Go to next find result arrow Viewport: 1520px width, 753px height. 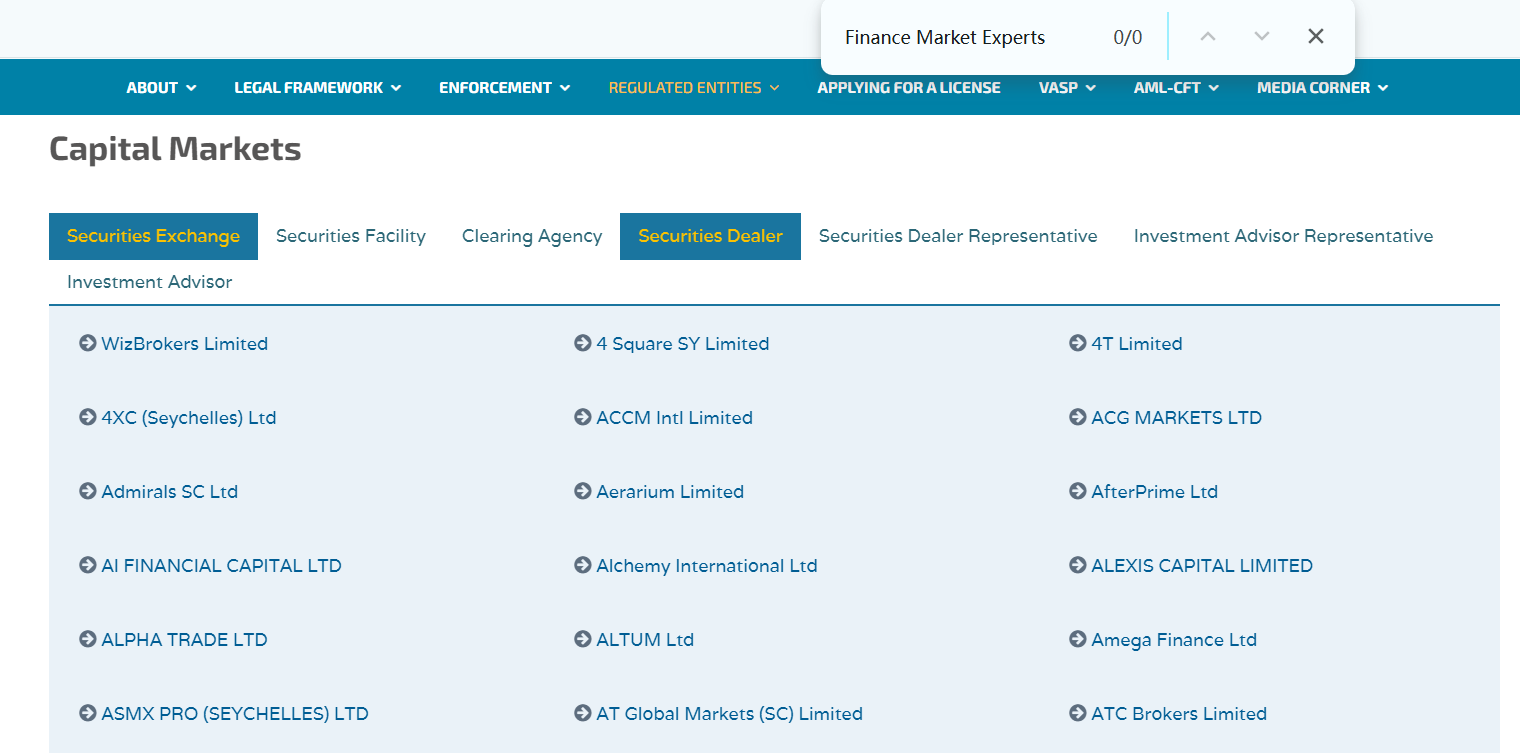point(1262,37)
